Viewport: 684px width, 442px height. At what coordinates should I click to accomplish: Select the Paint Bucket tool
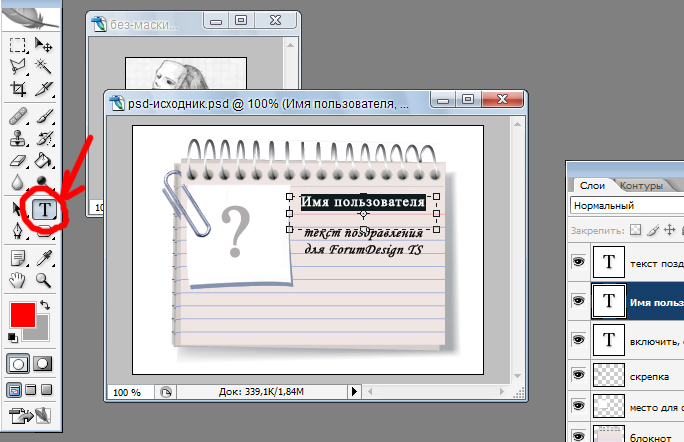(44, 161)
